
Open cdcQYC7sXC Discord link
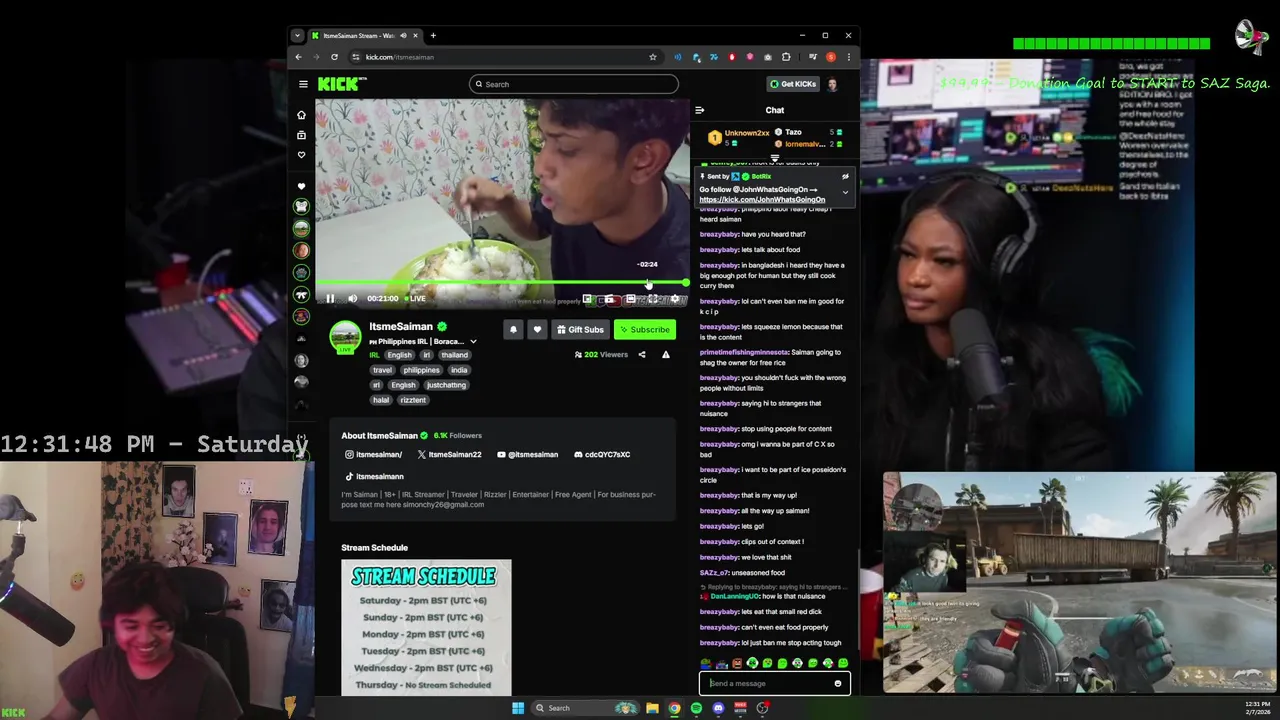(602, 454)
